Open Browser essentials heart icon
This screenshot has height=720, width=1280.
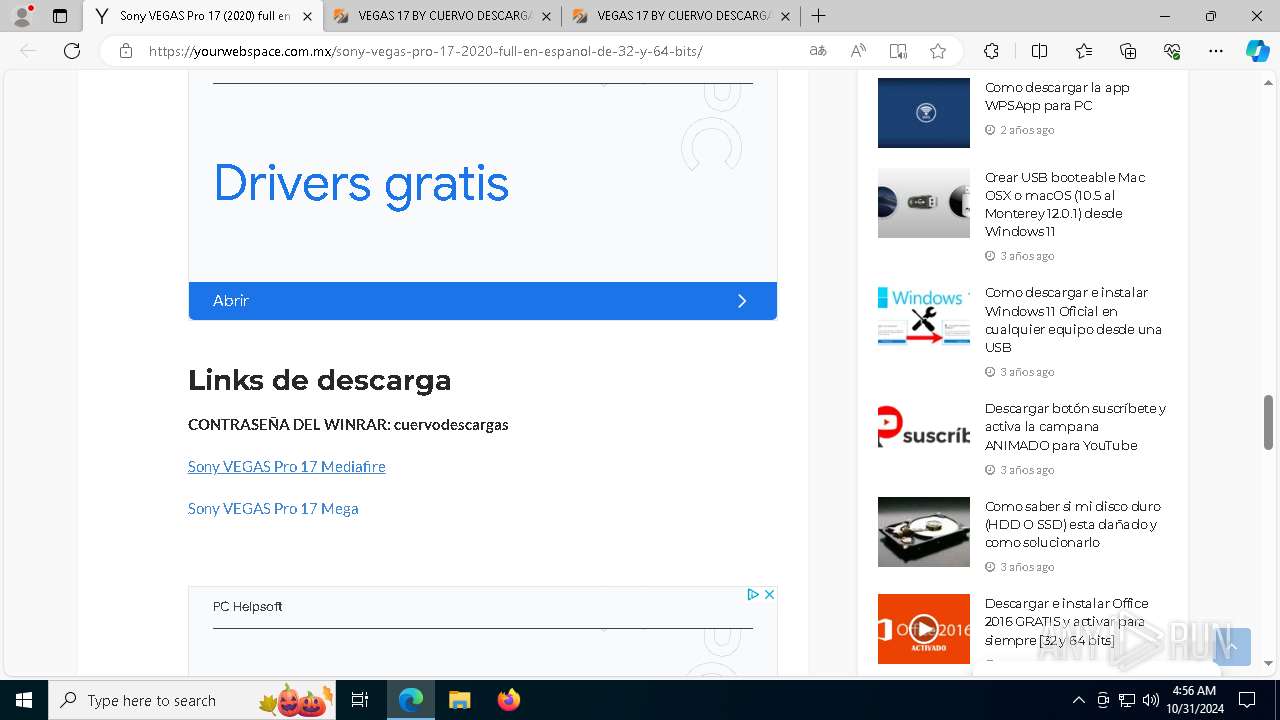pyautogui.click(x=1172, y=51)
